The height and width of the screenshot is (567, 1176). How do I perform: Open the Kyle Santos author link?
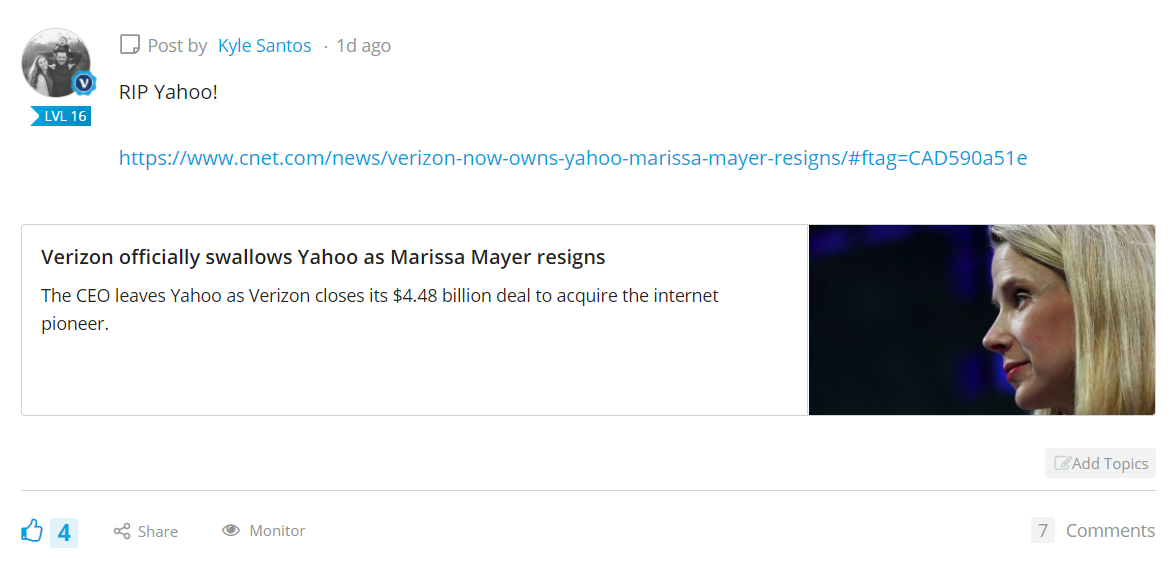(265, 46)
